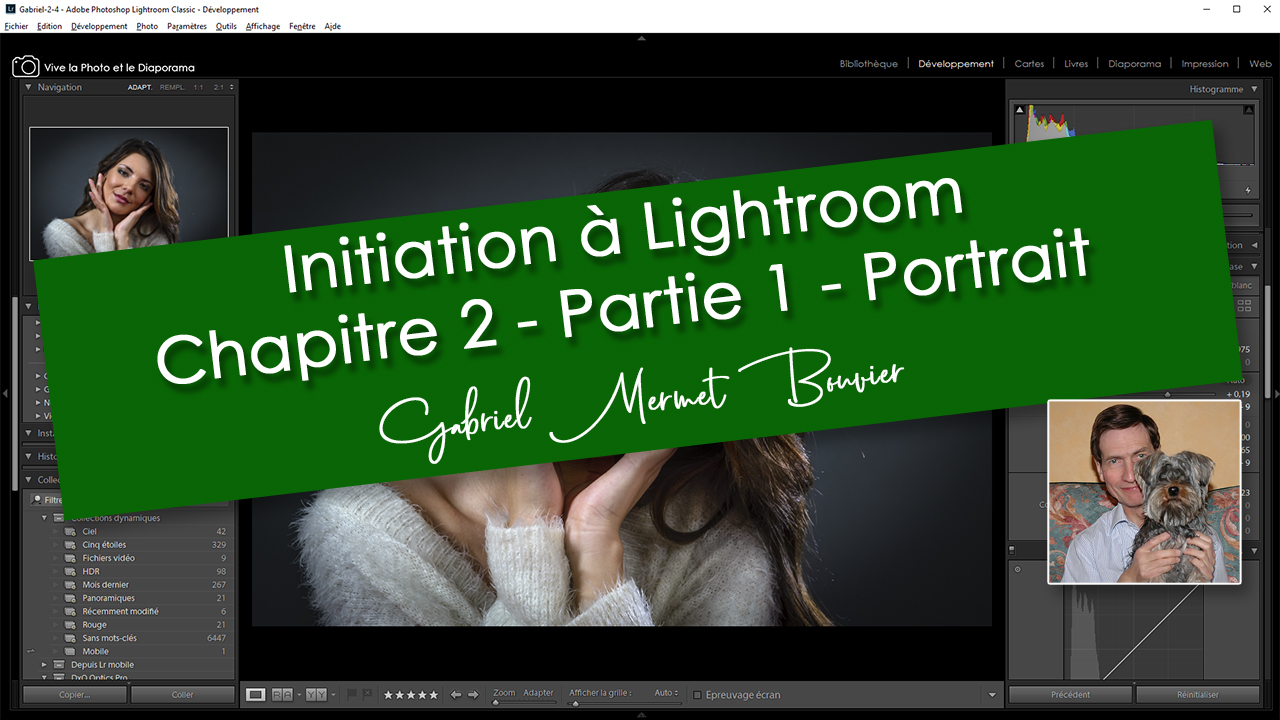The width and height of the screenshot is (1280, 720).
Task: Open the Paramètres menu
Action: 187,26
